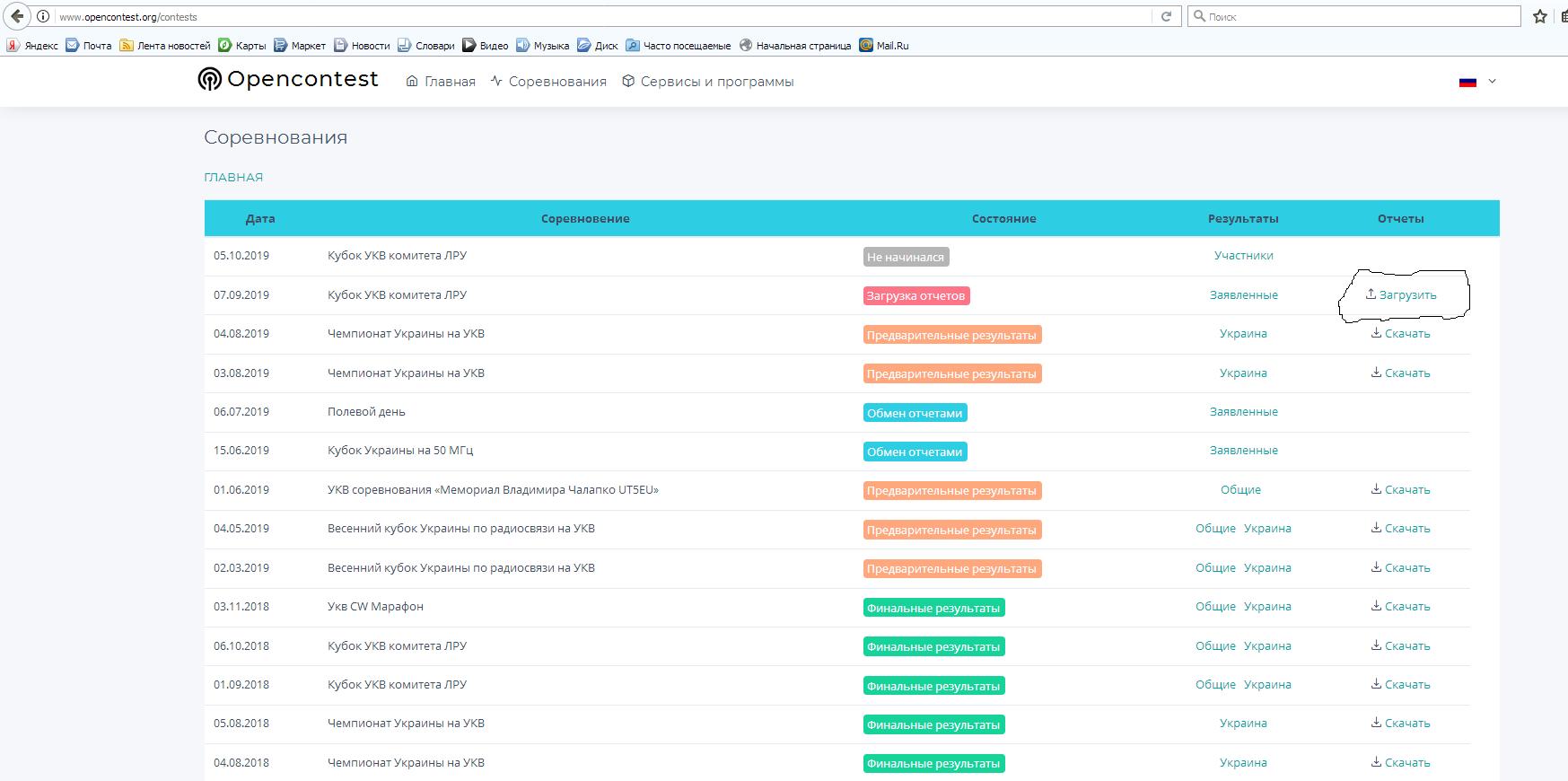
Task: Open the Соревнования navigation menu item
Action: point(548,82)
